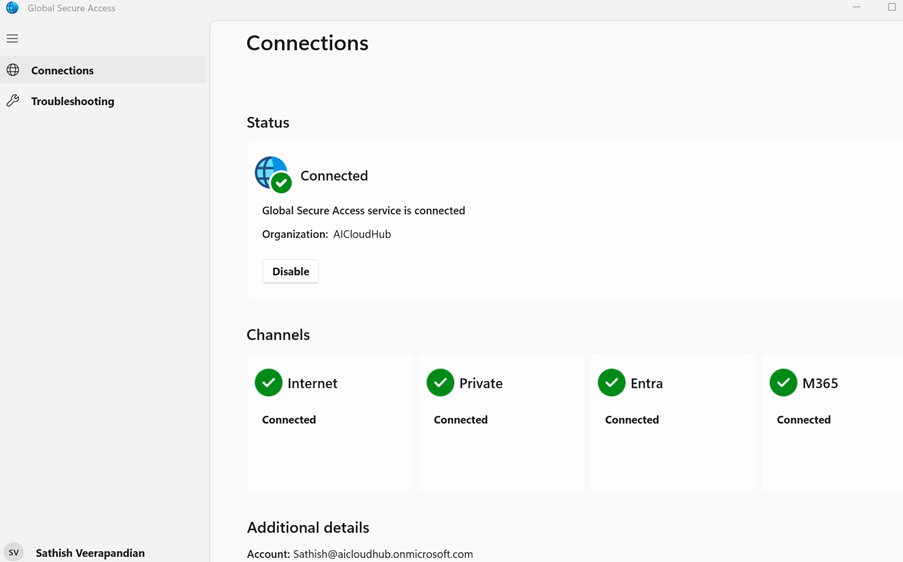The height and width of the screenshot is (562, 903).
Task: Click the M365 channel green checkmark
Action: click(x=783, y=383)
